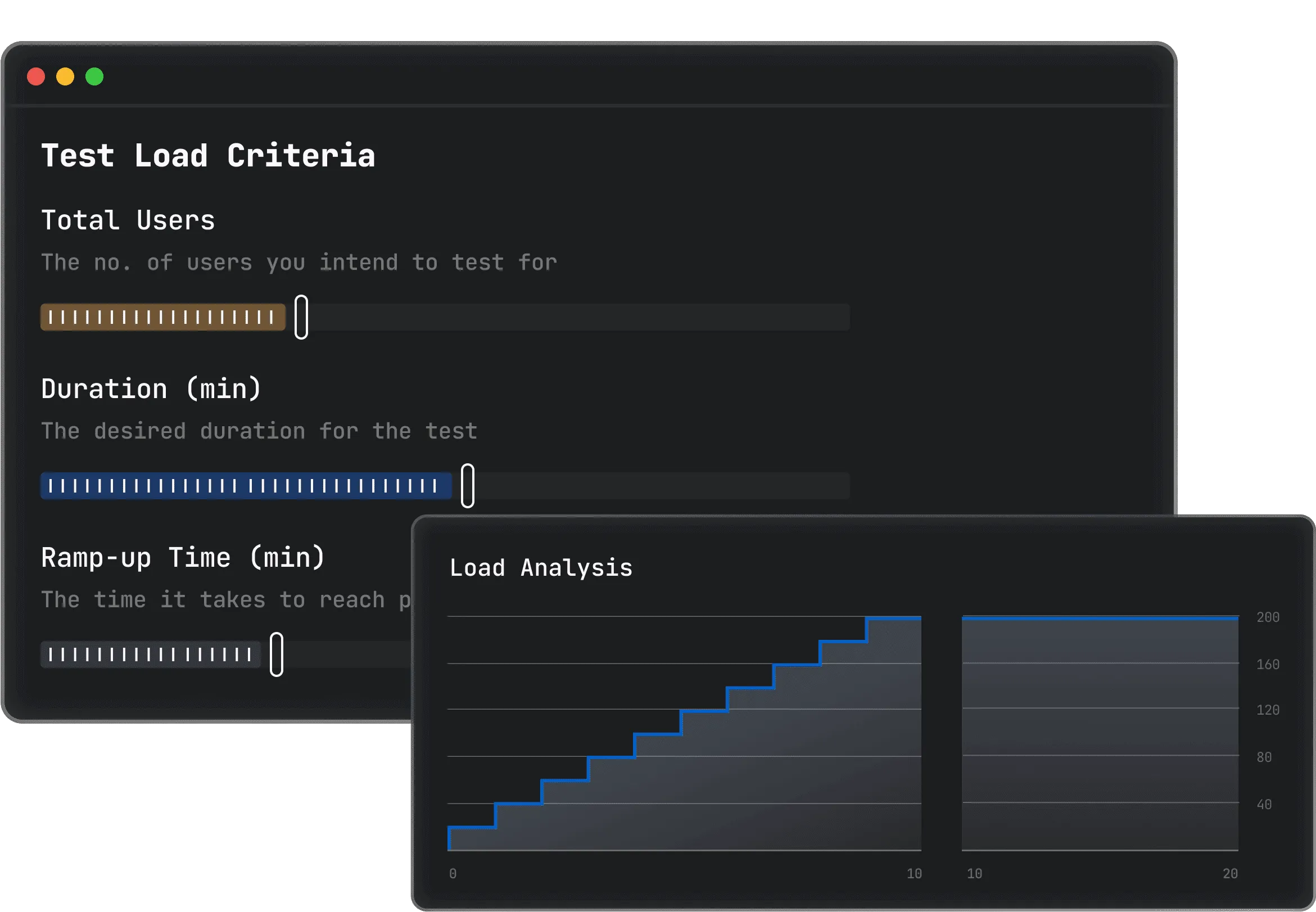
Task: Click the 20 label on chart time axis
Action: point(1230,874)
